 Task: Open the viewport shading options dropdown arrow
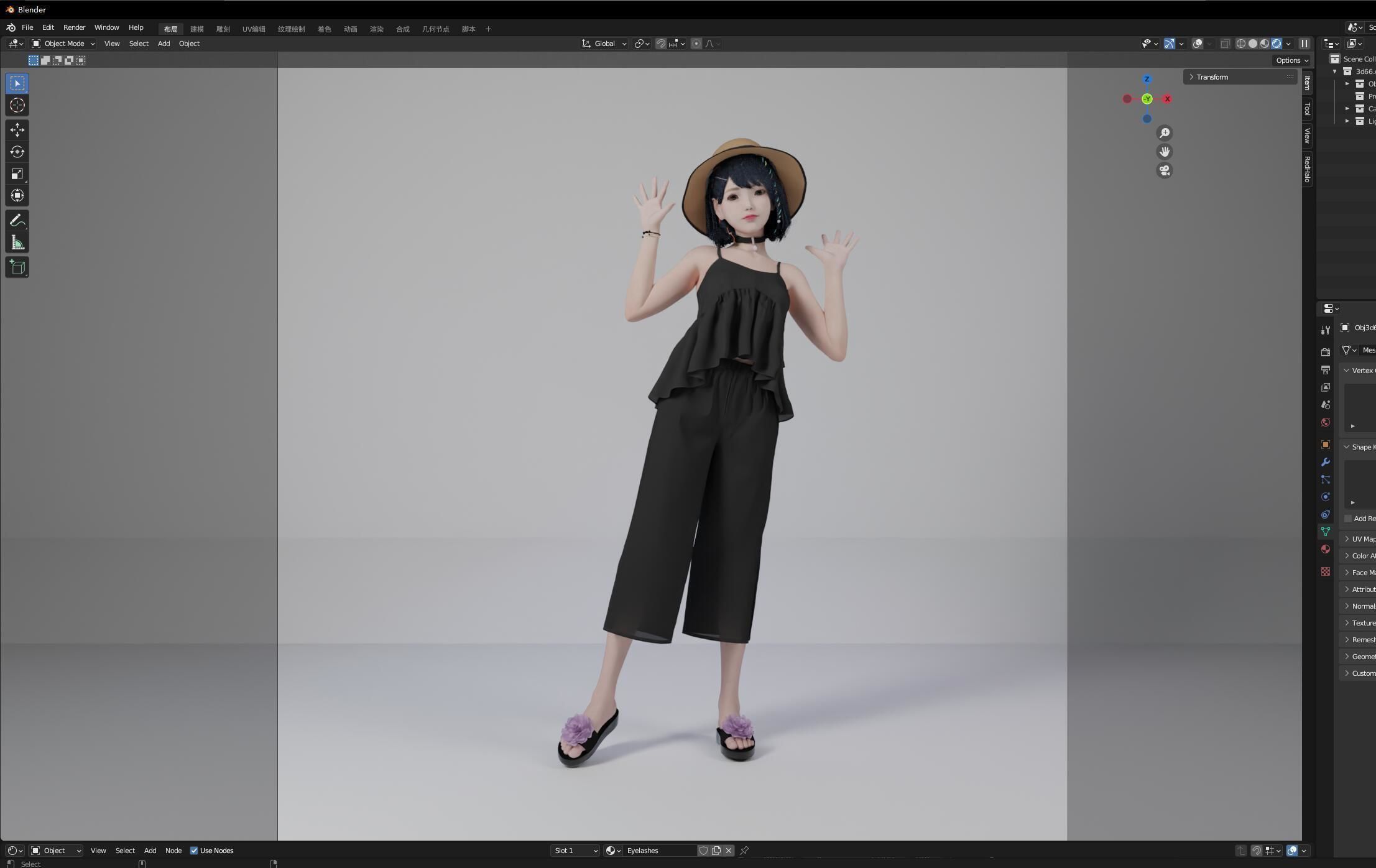point(1288,44)
